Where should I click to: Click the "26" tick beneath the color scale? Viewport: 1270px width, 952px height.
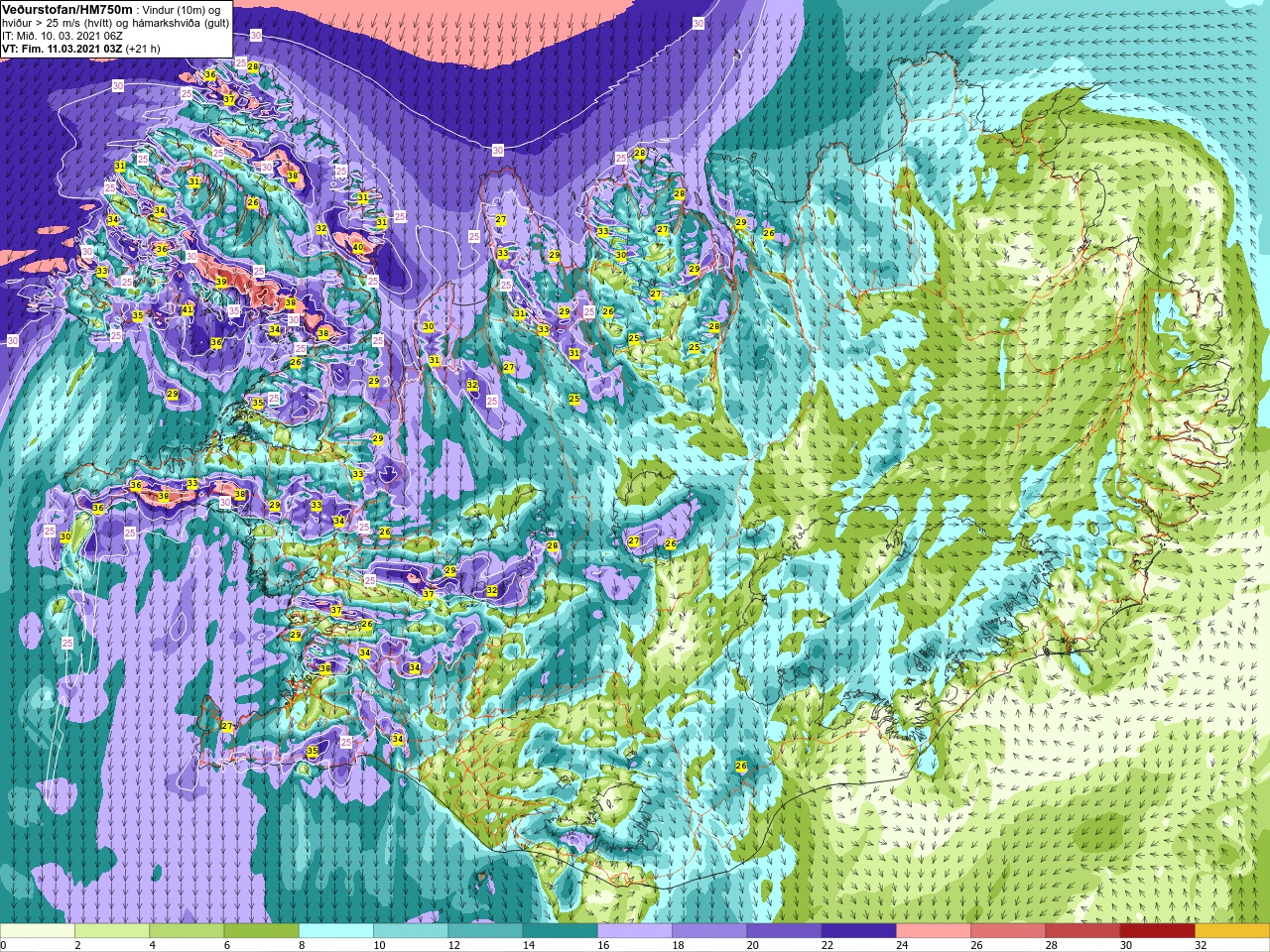pos(976,945)
